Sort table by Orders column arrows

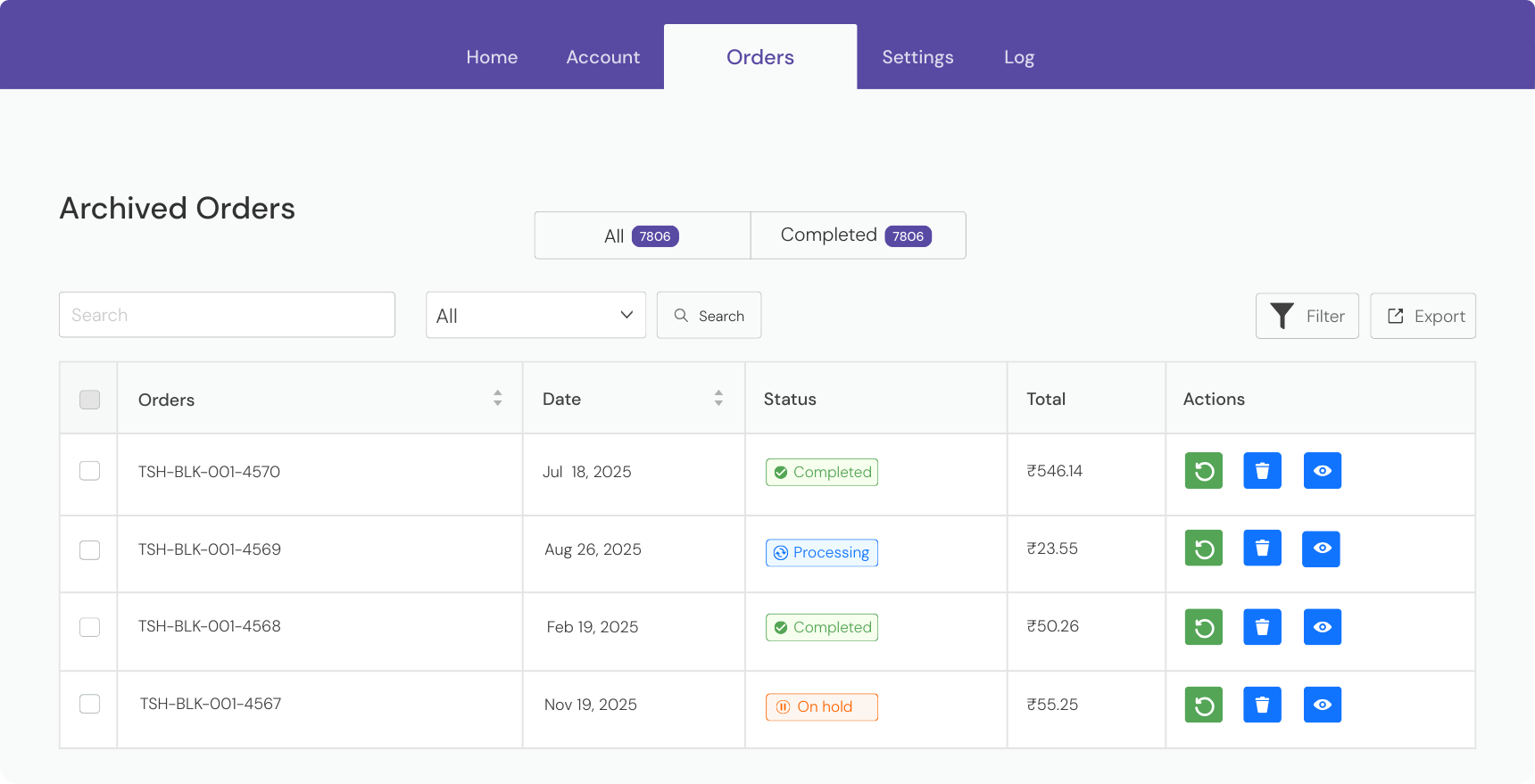tap(497, 399)
